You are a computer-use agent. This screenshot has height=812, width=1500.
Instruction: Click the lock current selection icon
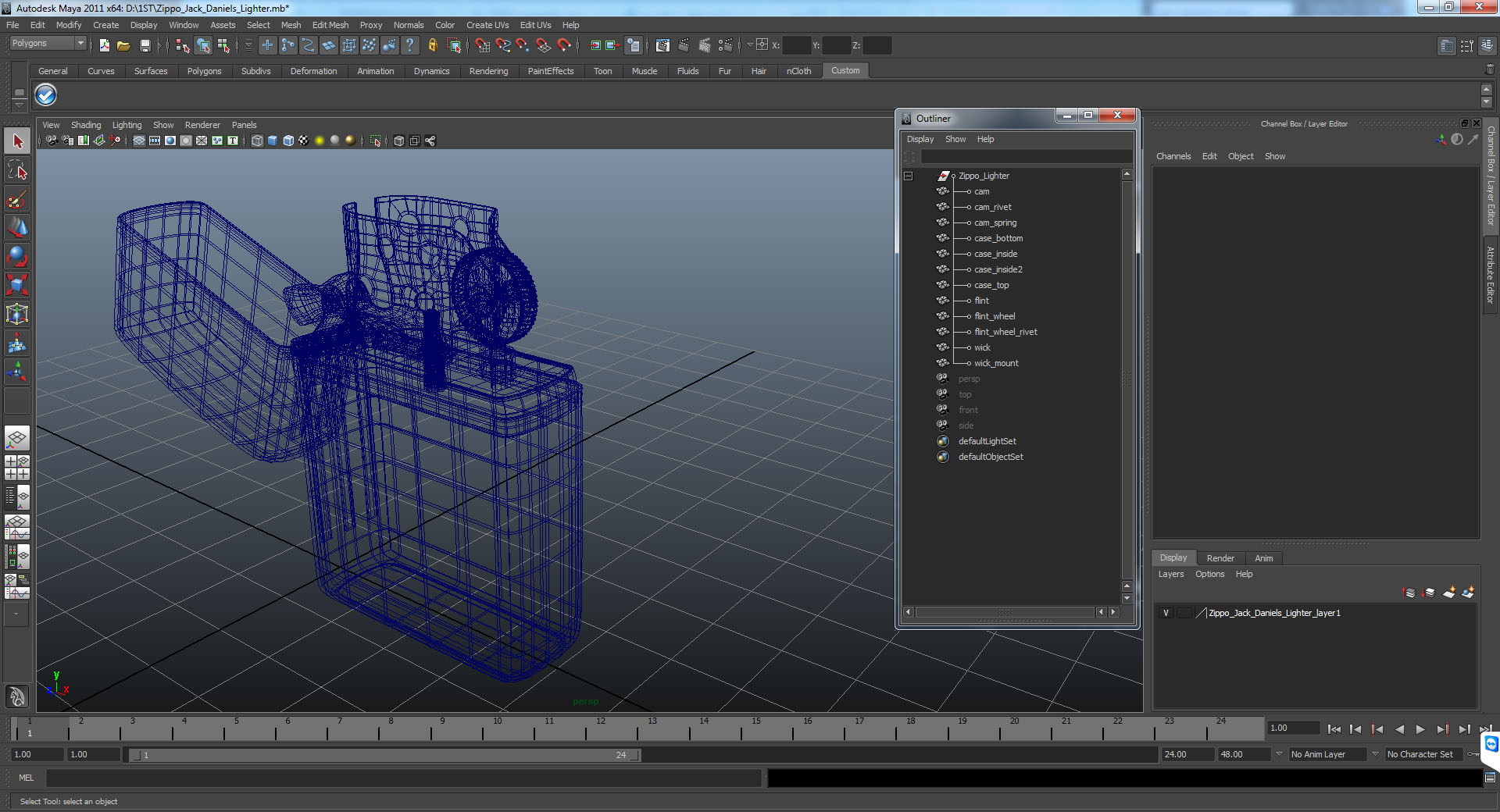tap(433, 45)
